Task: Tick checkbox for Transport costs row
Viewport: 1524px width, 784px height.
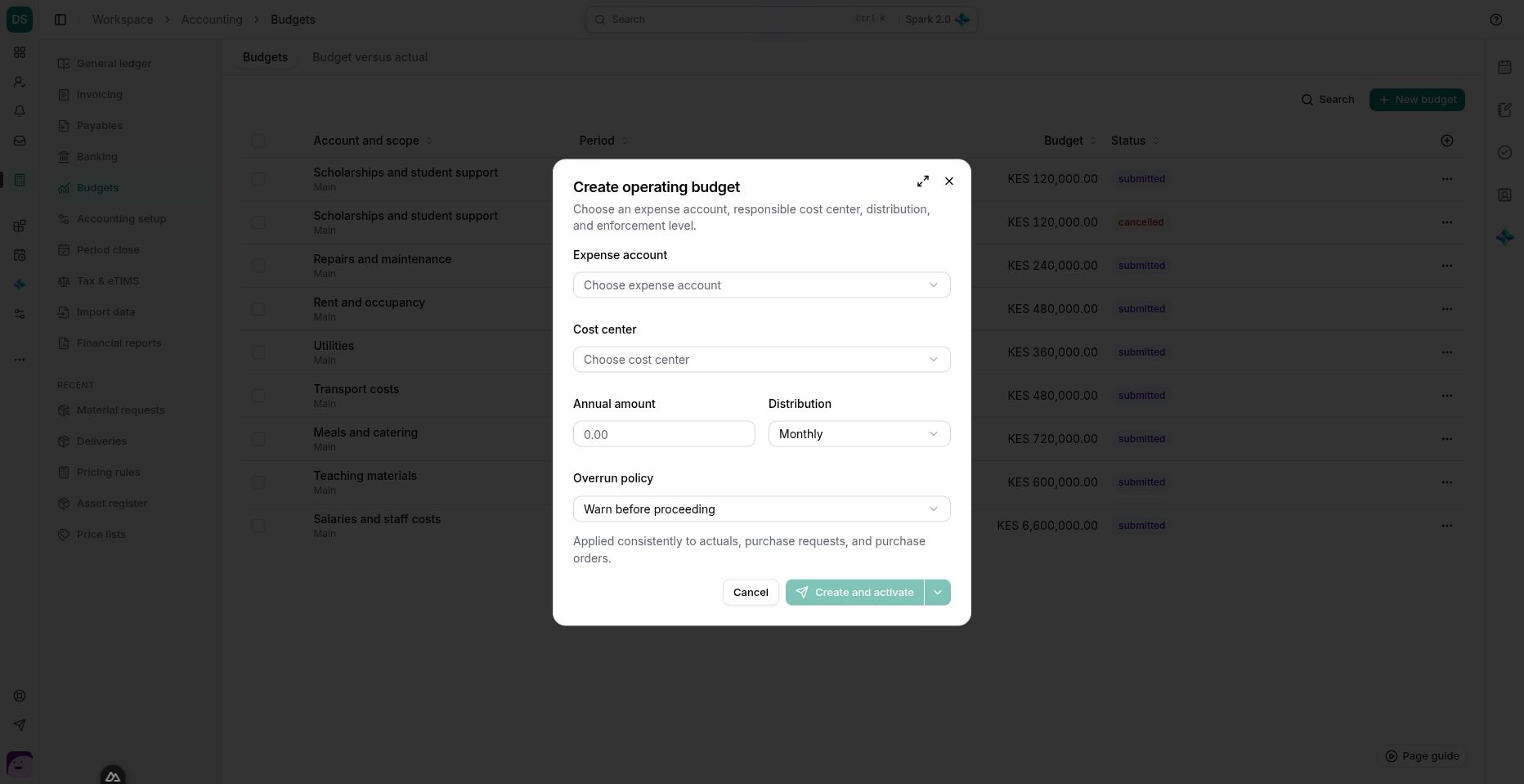Action: point(258,396)
